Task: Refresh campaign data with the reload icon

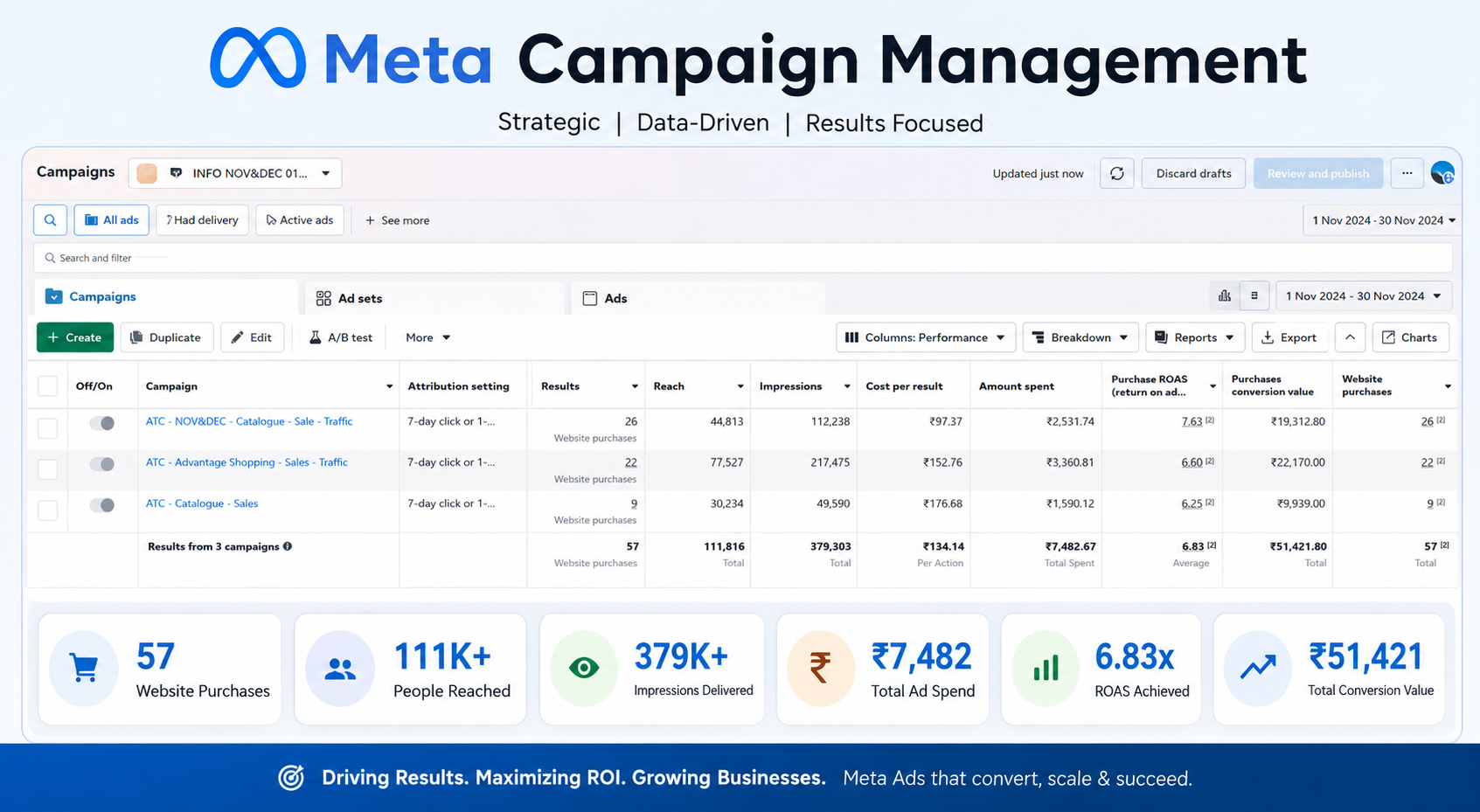Action: click(1117, 173)
